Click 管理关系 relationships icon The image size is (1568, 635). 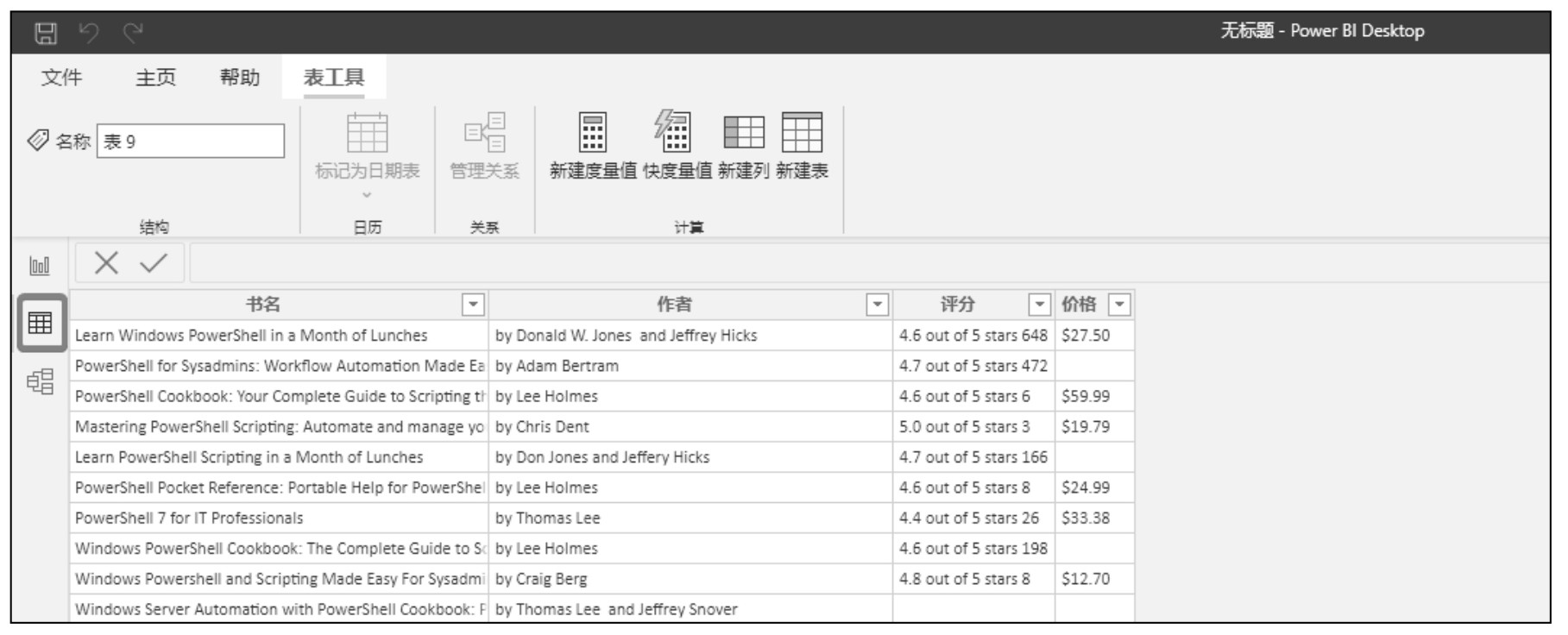pos(485,133)
